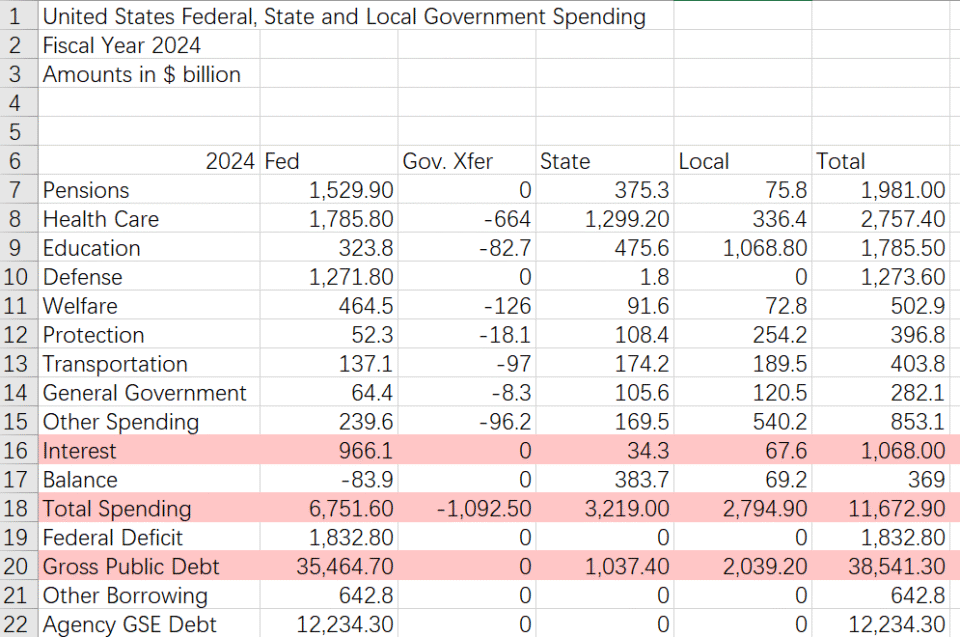Select the title cell about Government Spending
The width and height of the screenshot is (960, 637).
point(344,16)
